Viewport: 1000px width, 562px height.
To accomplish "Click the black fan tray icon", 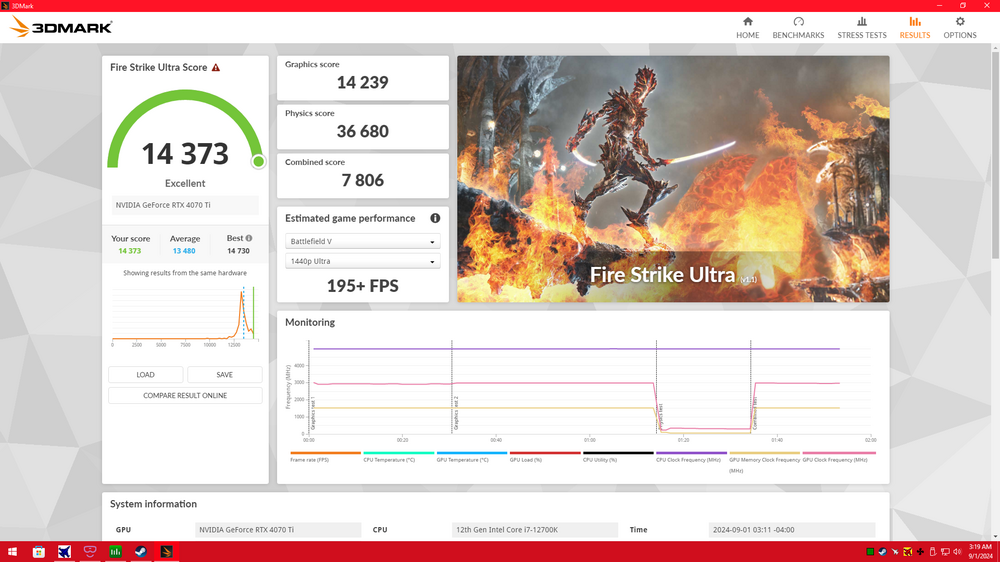I will (x=920, y=552).
